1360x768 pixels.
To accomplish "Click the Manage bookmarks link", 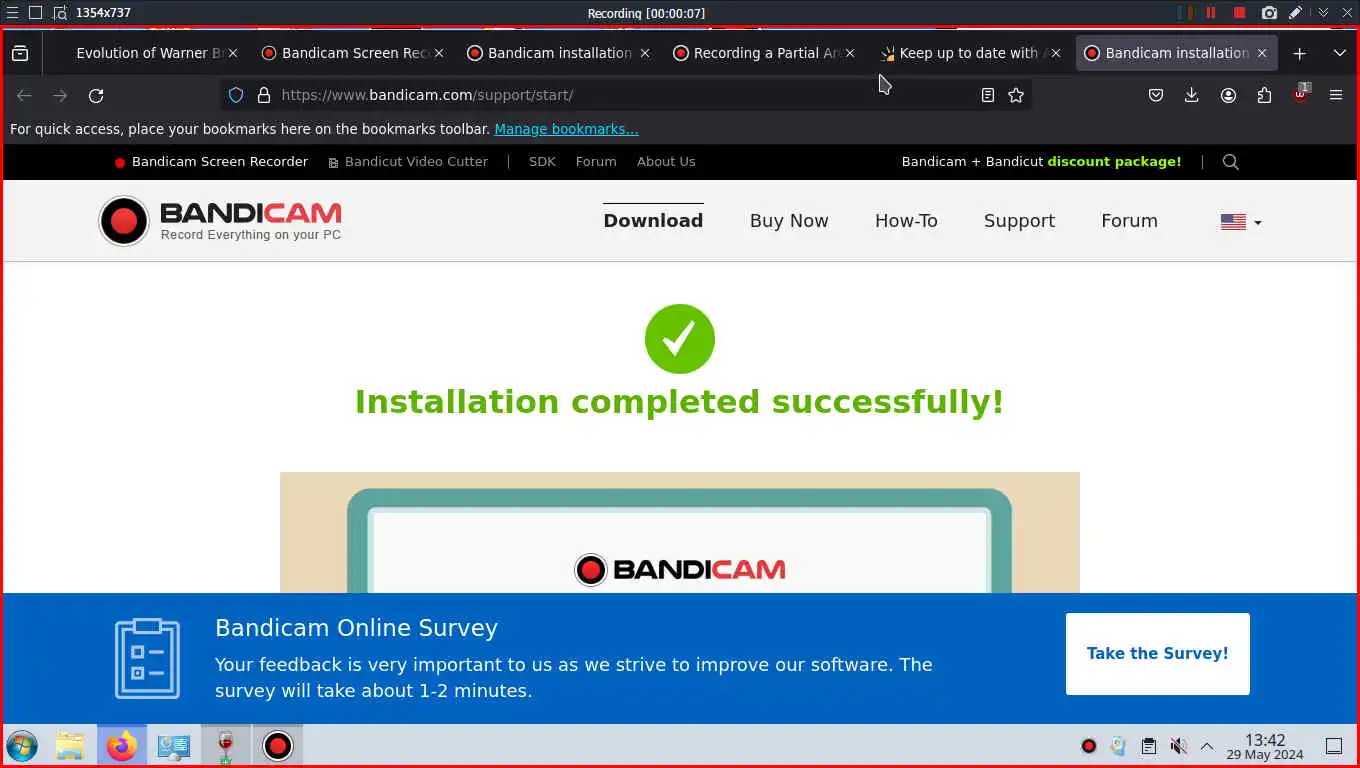I will pyautogui.click(x=566, y=129).
